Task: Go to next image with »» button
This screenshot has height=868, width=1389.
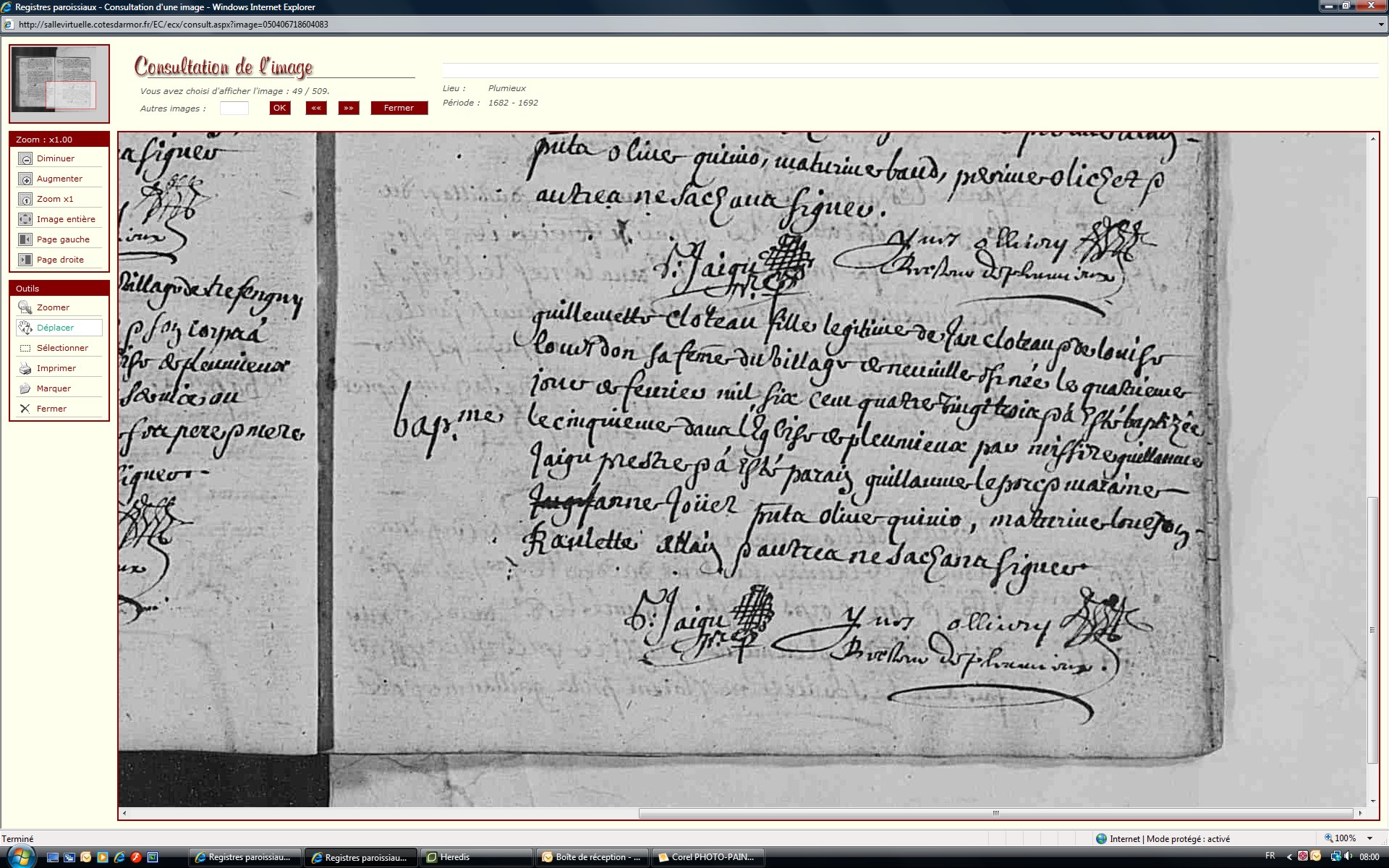Action: point(349,108)
